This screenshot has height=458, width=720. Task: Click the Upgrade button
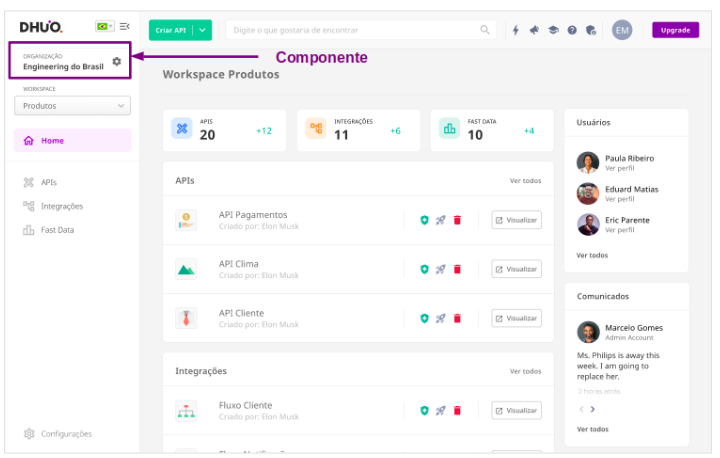click(x=675, y=30)
